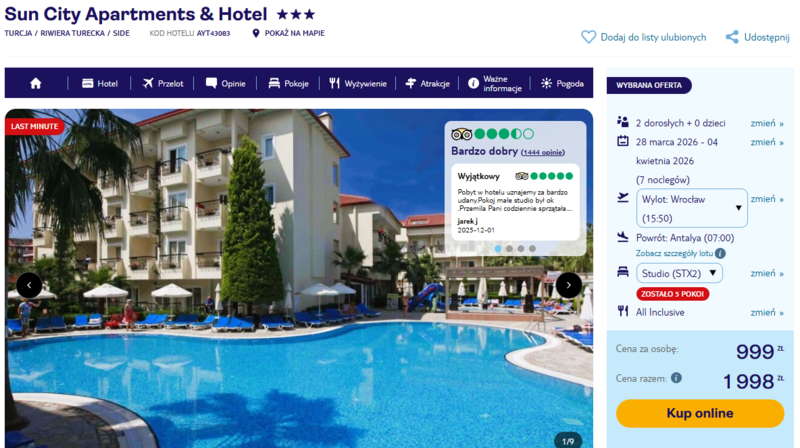Viewport: 800px width, 448px height.
Task: Click the share icon beside Udostępnij
Action: [732, 37]
